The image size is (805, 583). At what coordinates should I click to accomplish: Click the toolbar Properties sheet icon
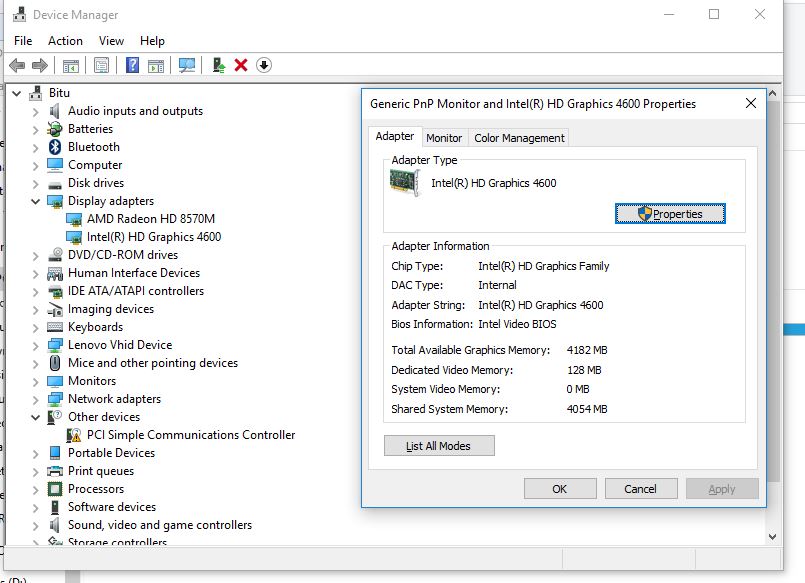(x=102, y=65)
